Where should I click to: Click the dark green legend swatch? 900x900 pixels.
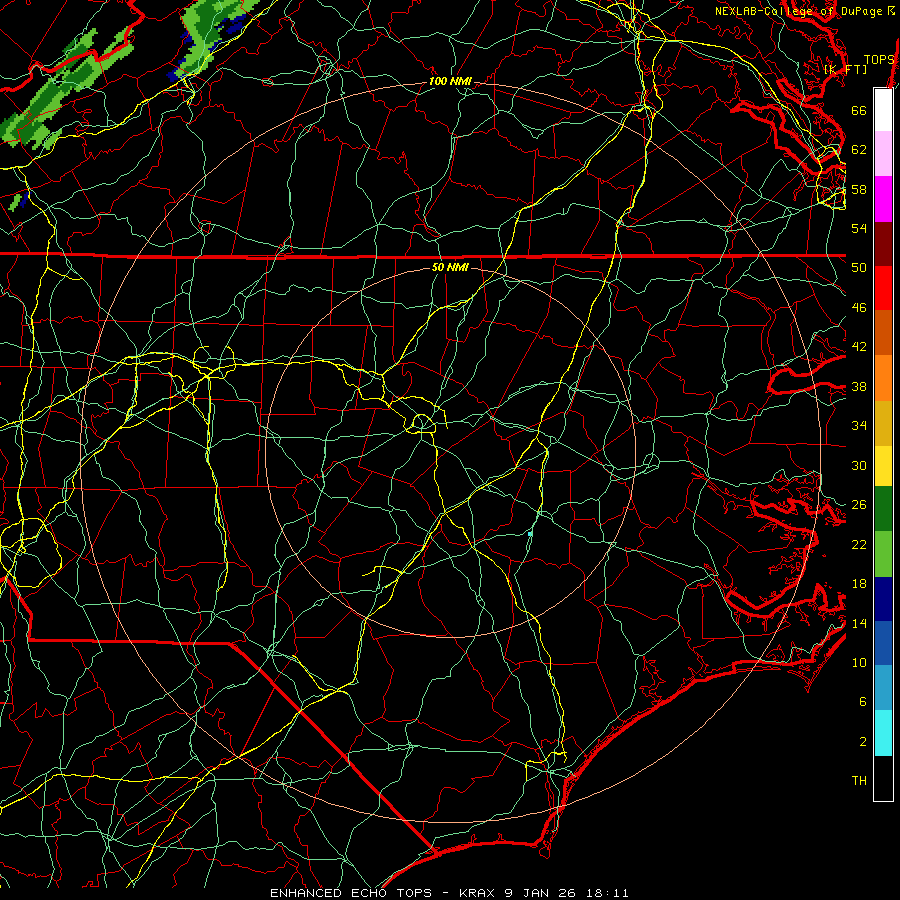coord(883,509)
